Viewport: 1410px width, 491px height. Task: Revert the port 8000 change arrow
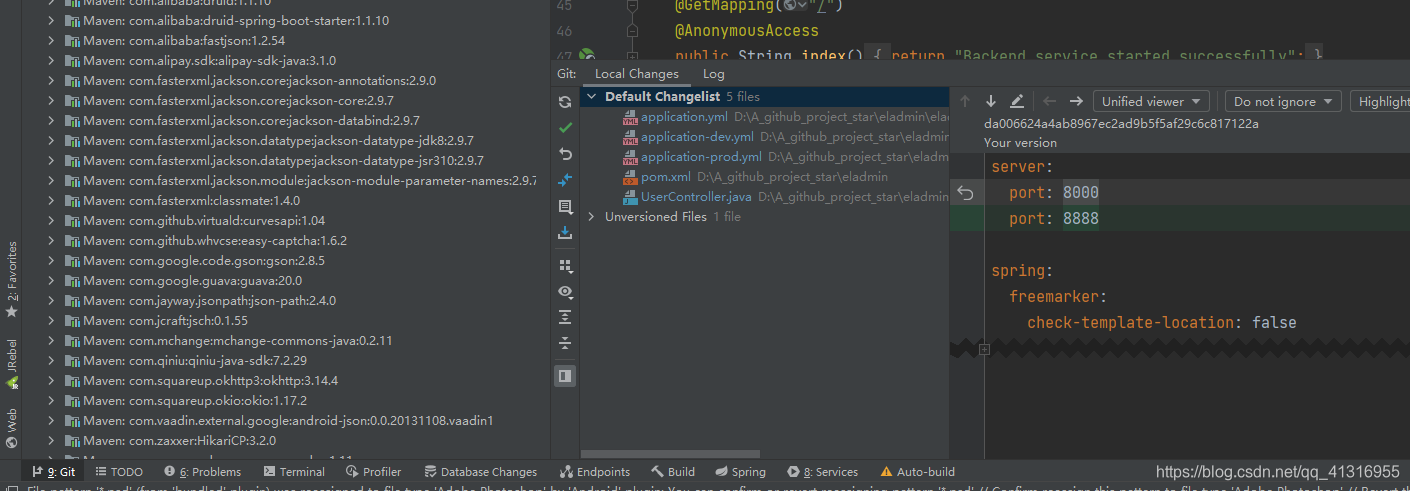(966, 193)
